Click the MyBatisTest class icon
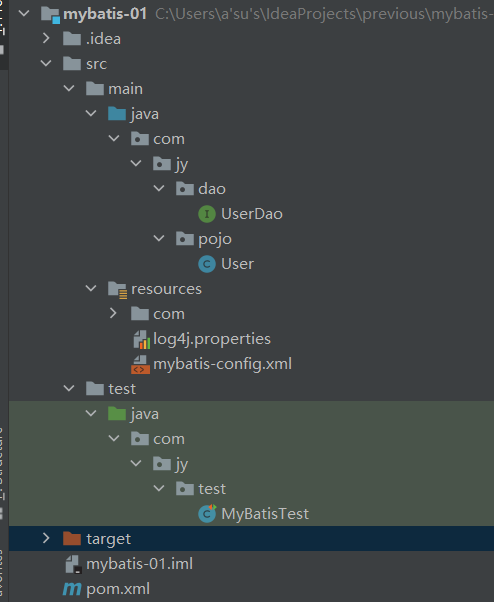Image resolution: width=494 pixels, height=602 pixels. [x=207, y=514]
